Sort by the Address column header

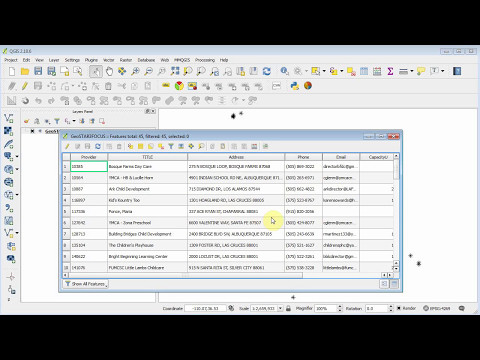(236, 157)
